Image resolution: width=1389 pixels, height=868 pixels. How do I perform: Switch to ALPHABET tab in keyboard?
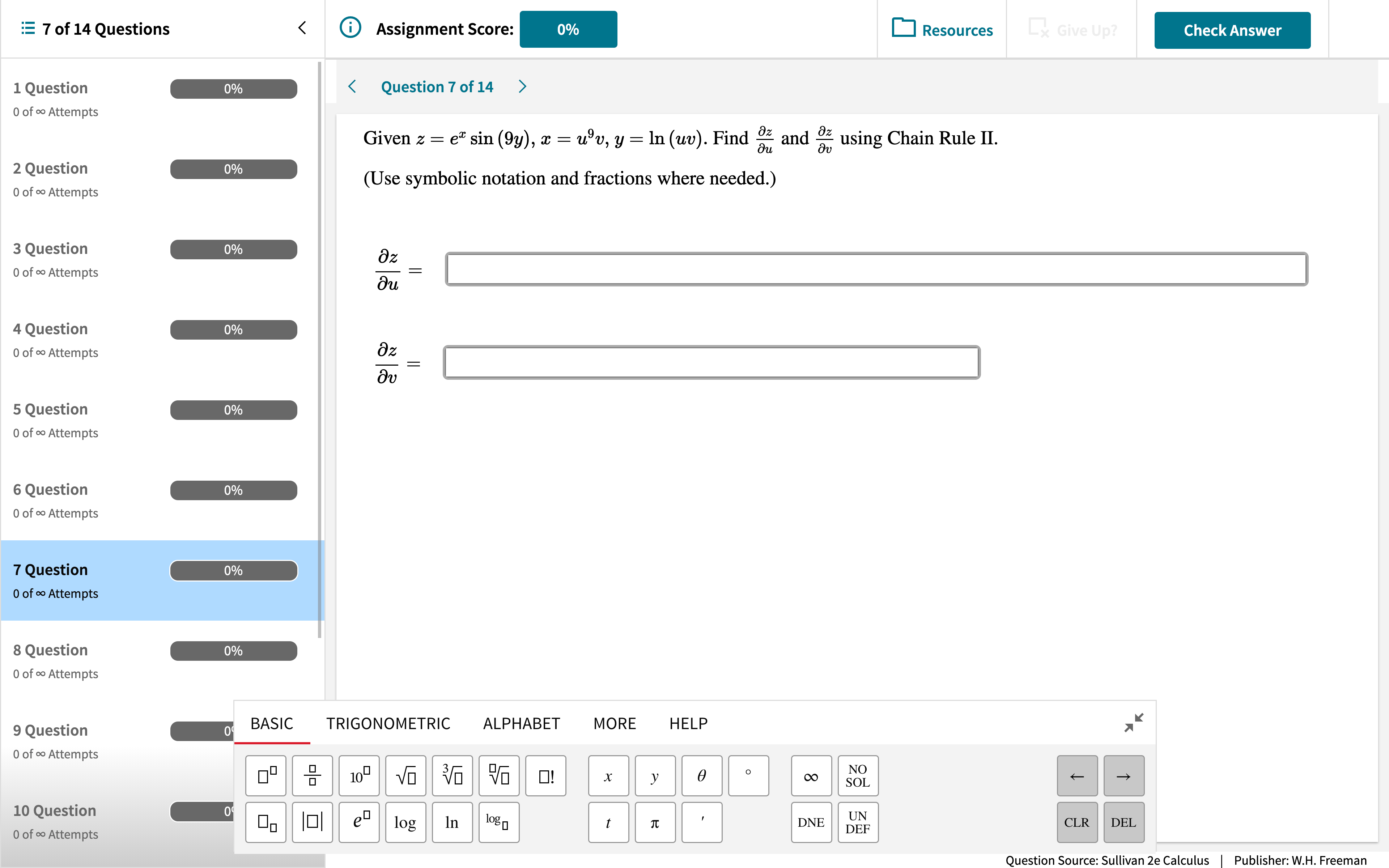tap(521, 722)
